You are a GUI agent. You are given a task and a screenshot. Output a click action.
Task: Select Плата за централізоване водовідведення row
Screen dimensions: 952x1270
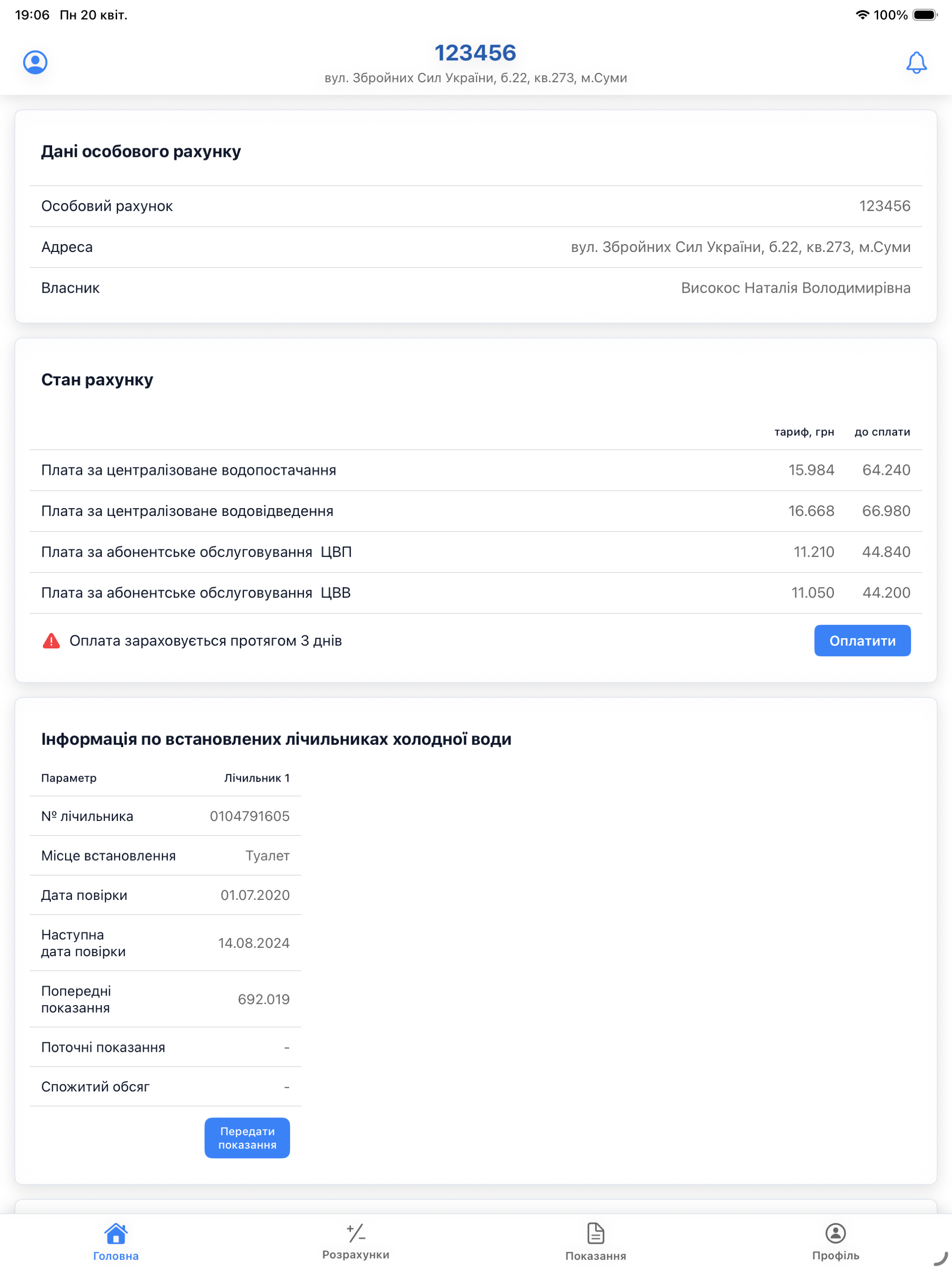[476, 511]
